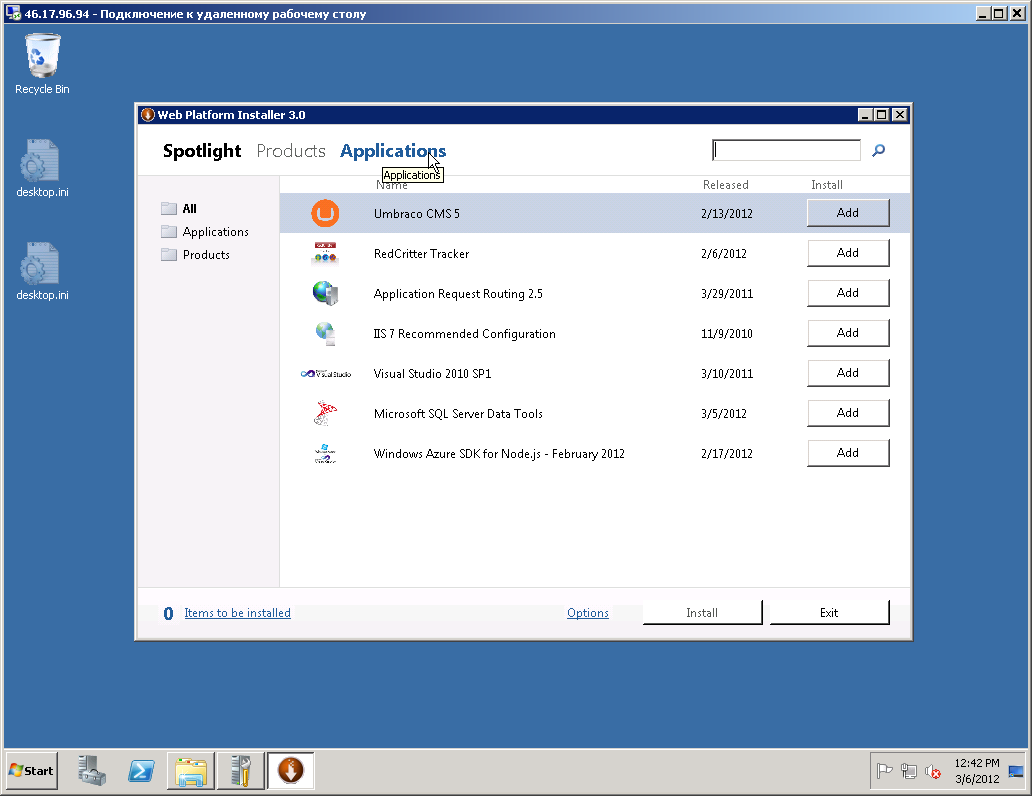Add RedCritter Tracker to install list
The image size is (1032, 796).
click(x=848, y=253)
